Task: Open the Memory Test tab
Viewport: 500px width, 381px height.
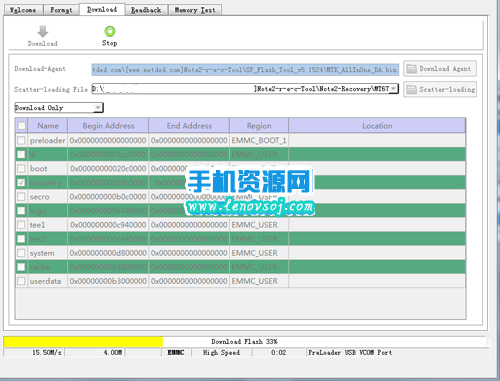Action: tap(195, 10)
